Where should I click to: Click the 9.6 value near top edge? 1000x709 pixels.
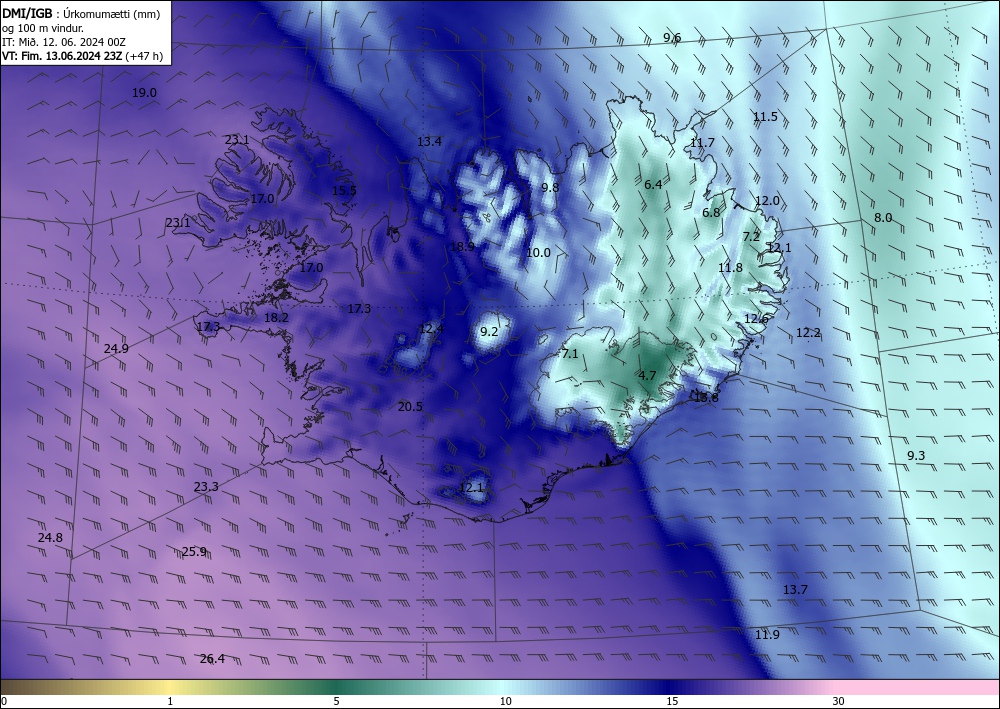click(x=672, y=38)
